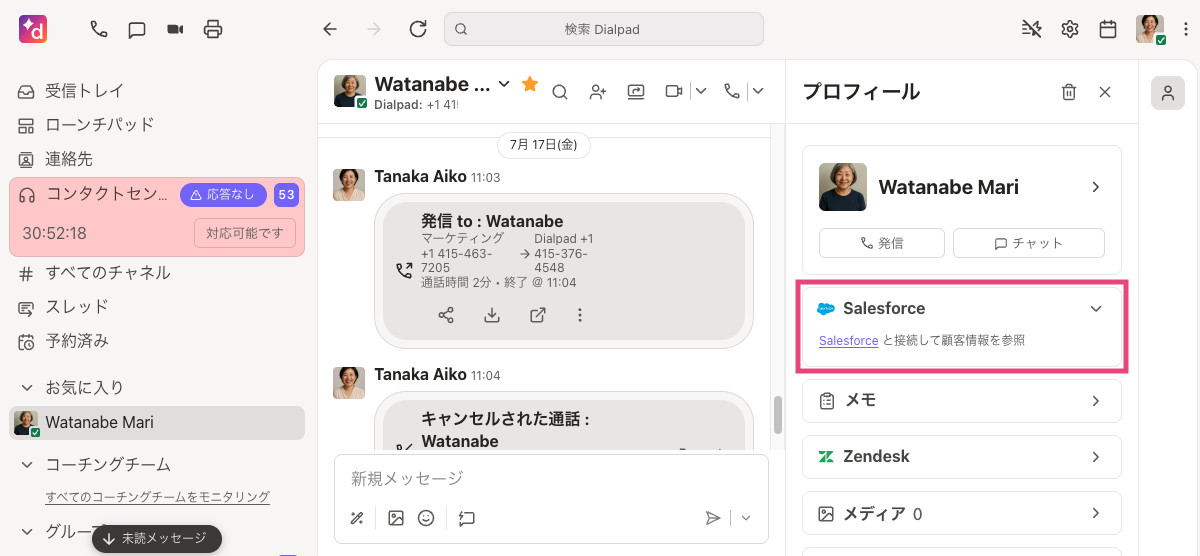The image size is (1200, 556).
Task: Open the vertical three-dot menu top right
Action: pyautogui.click(x=1185, y=29)
